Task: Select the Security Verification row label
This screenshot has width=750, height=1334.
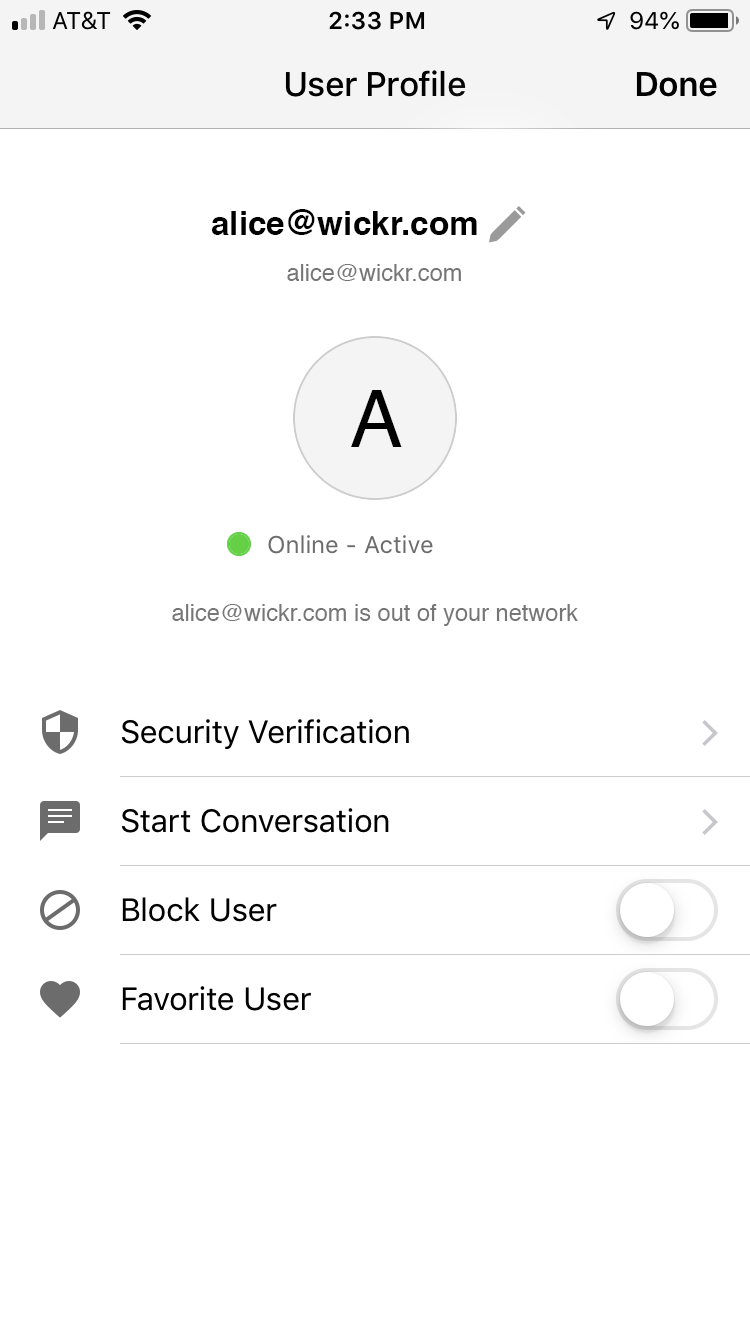Action: (265, 732)
